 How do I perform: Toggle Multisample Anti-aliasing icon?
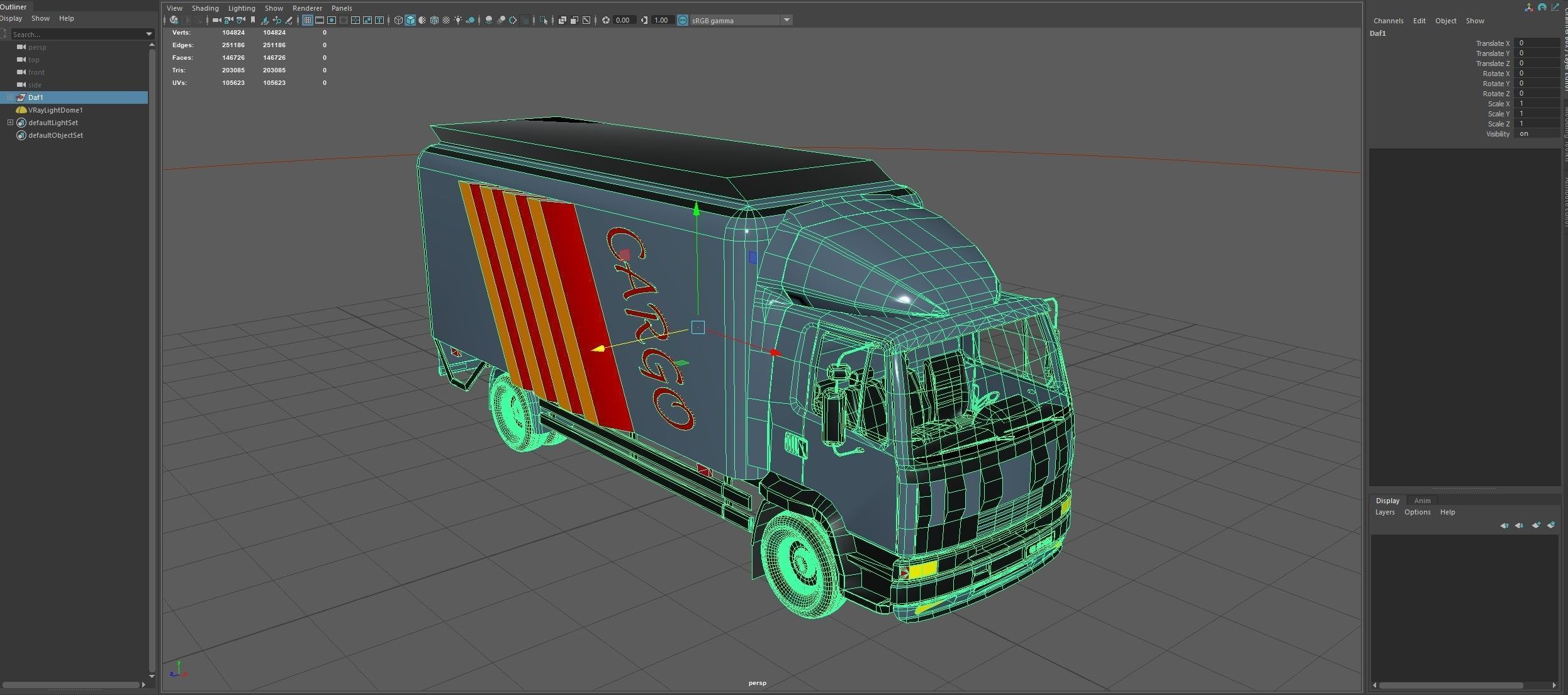coord(513,20)
